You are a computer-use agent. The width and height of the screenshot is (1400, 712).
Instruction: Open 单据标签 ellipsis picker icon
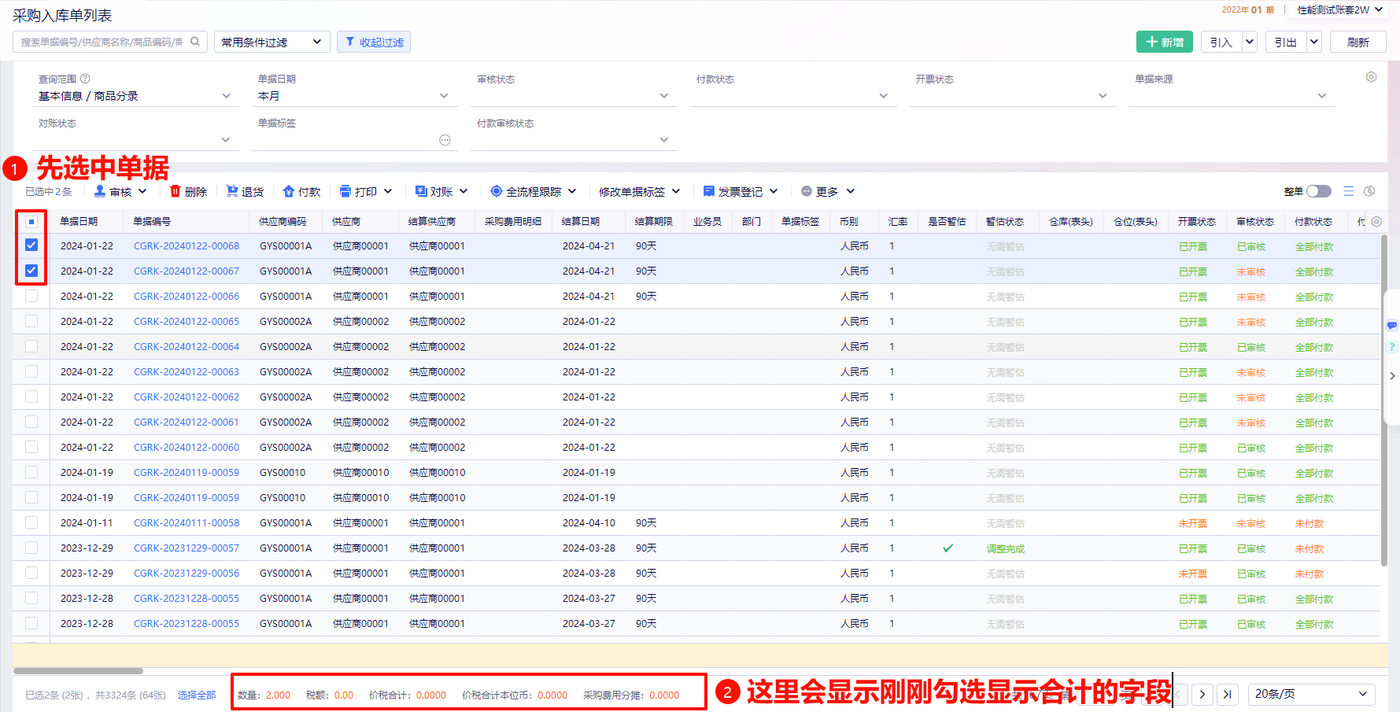click(445, 140)
